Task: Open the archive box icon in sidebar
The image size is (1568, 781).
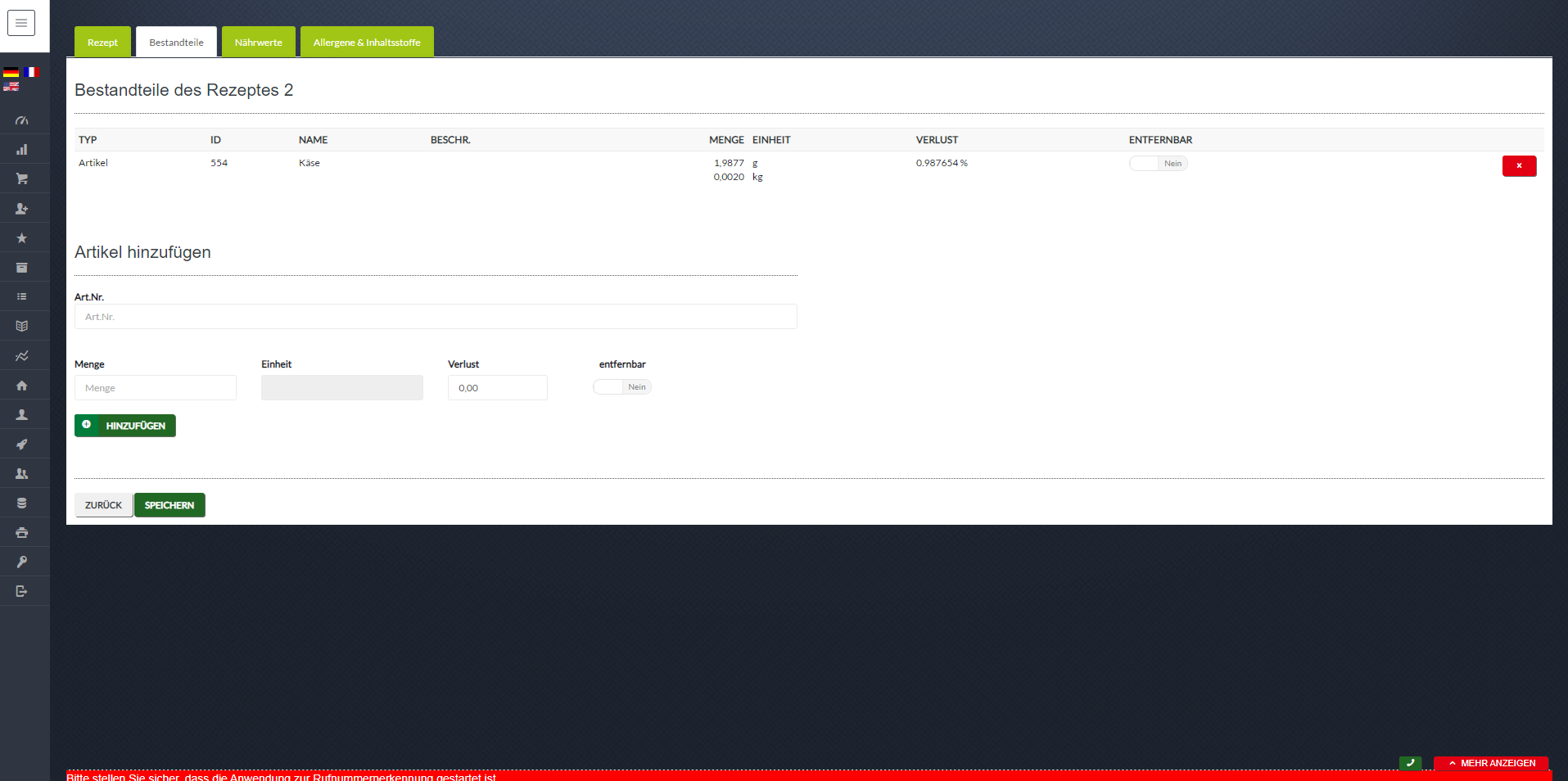Action: tap(22, 268)
